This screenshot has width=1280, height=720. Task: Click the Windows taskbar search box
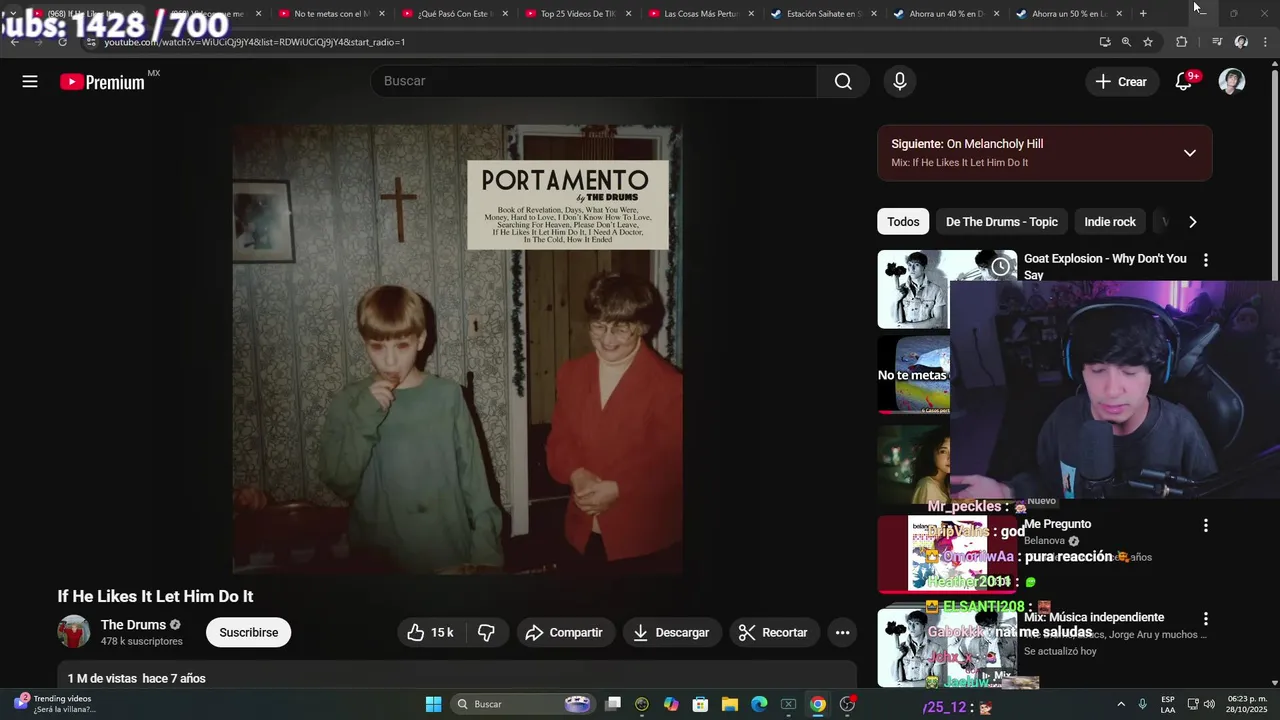(x=522, y=704)
